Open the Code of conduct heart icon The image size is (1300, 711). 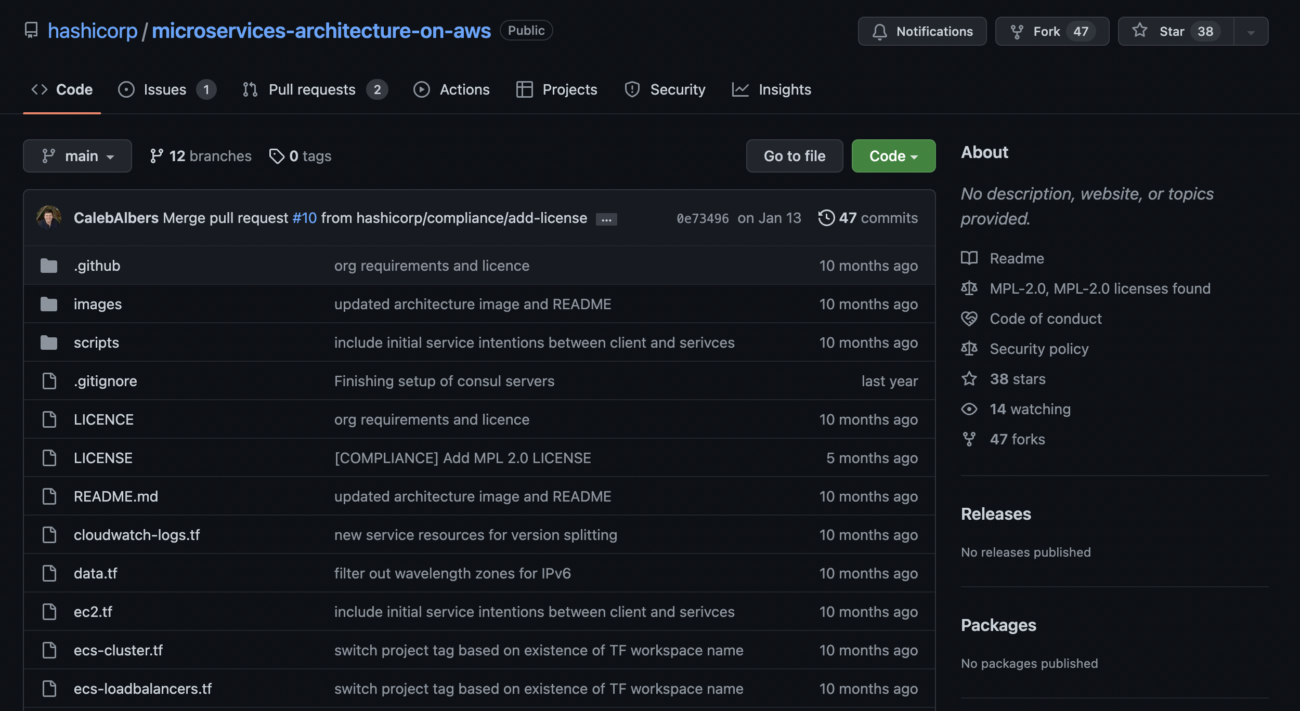[968, 318]
